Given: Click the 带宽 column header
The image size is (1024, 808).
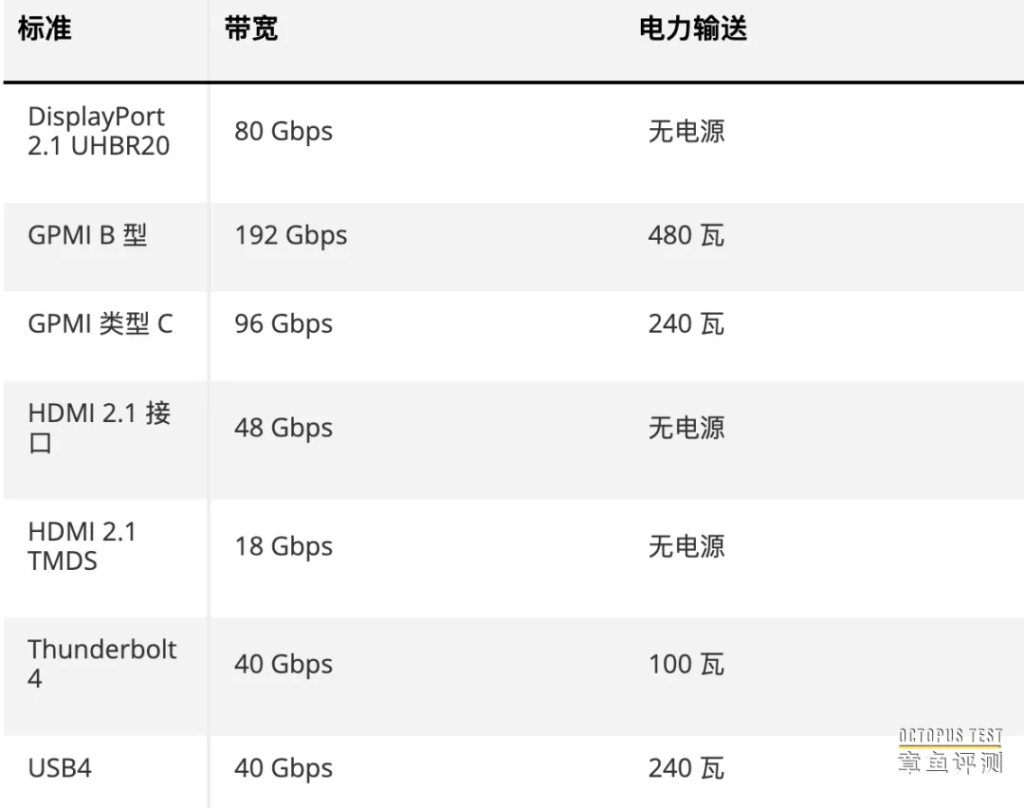Looking at the screenshot, I should point(251,29).
